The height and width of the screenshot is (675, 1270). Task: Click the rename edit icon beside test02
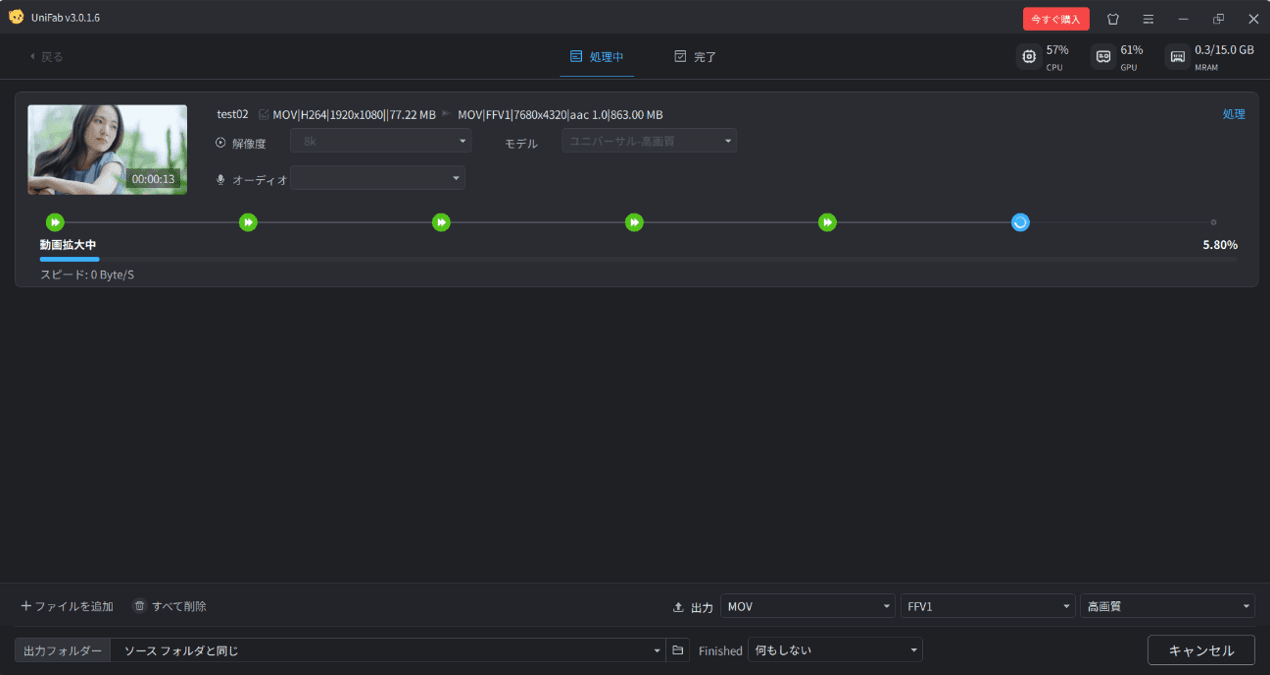(x=264, y=114)
